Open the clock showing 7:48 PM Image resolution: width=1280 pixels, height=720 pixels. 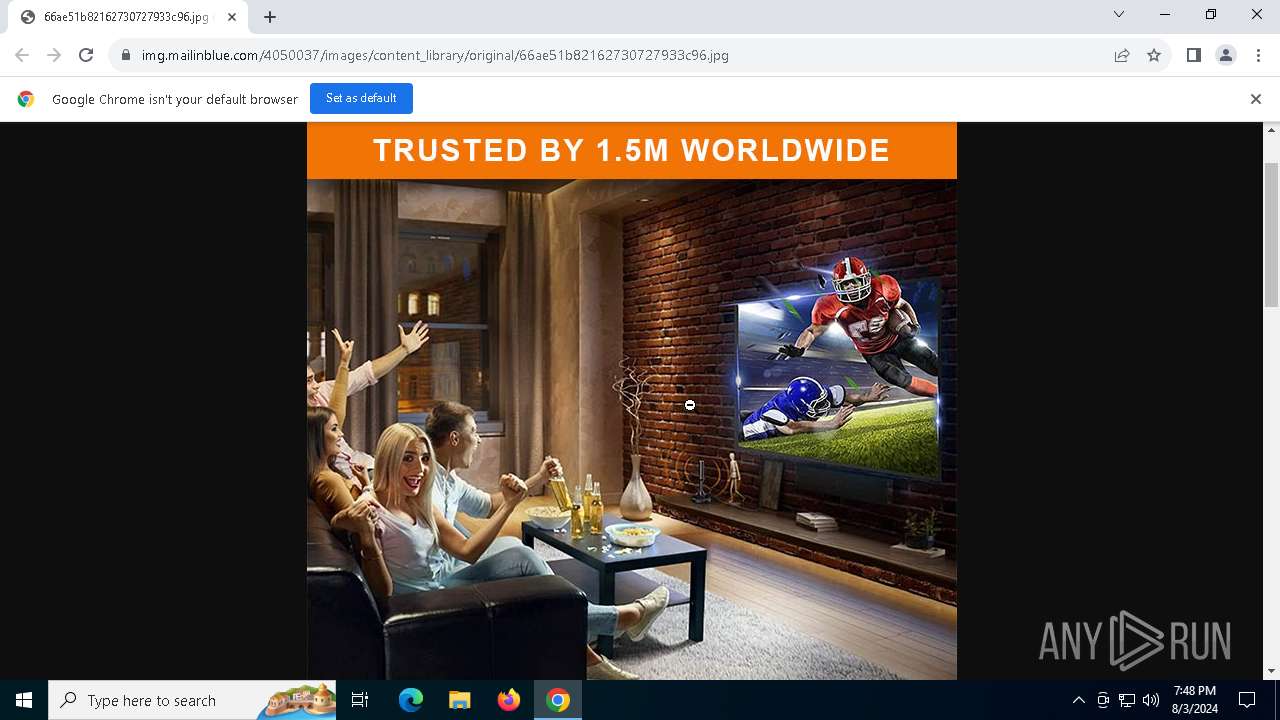1195,700
